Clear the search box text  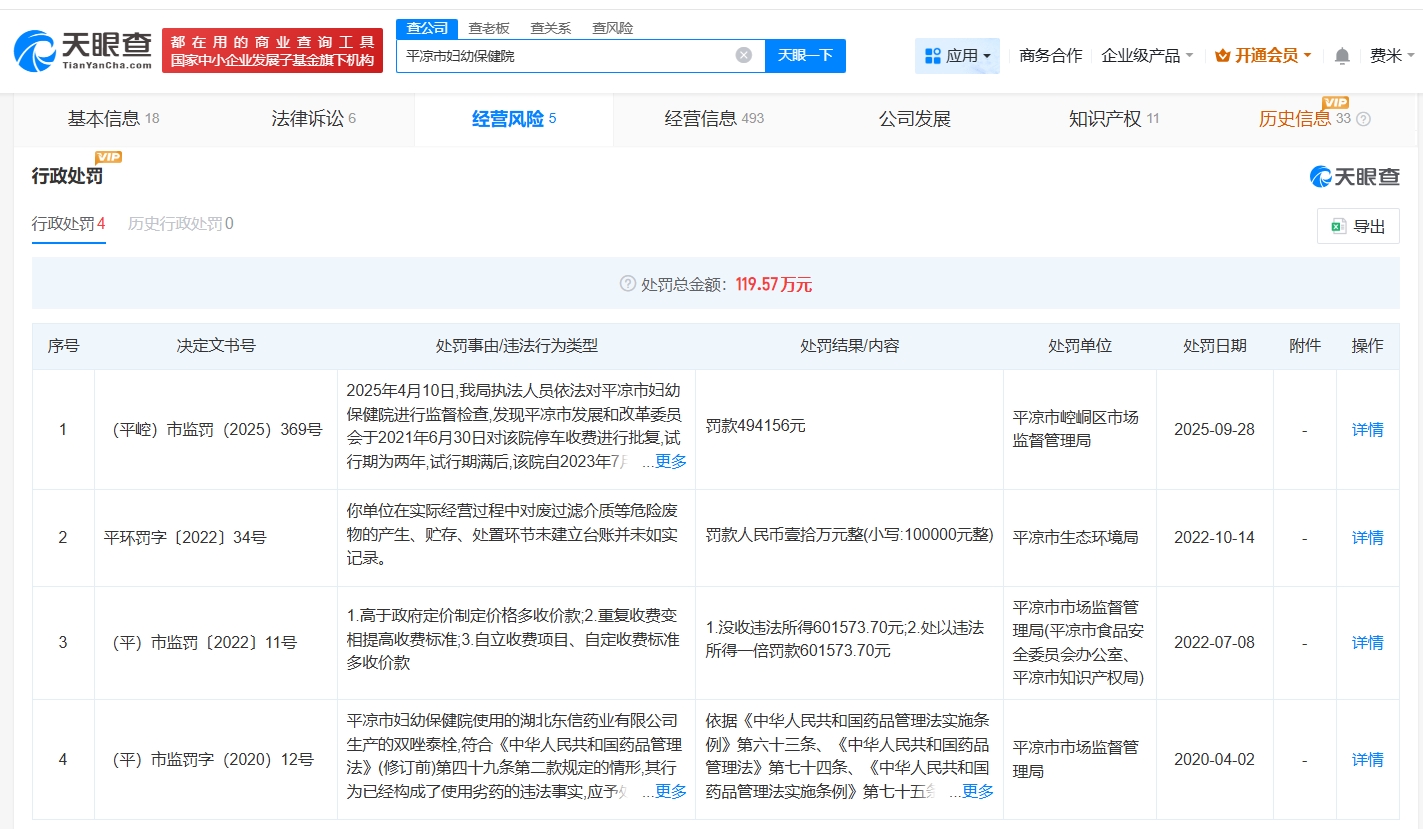743,55
